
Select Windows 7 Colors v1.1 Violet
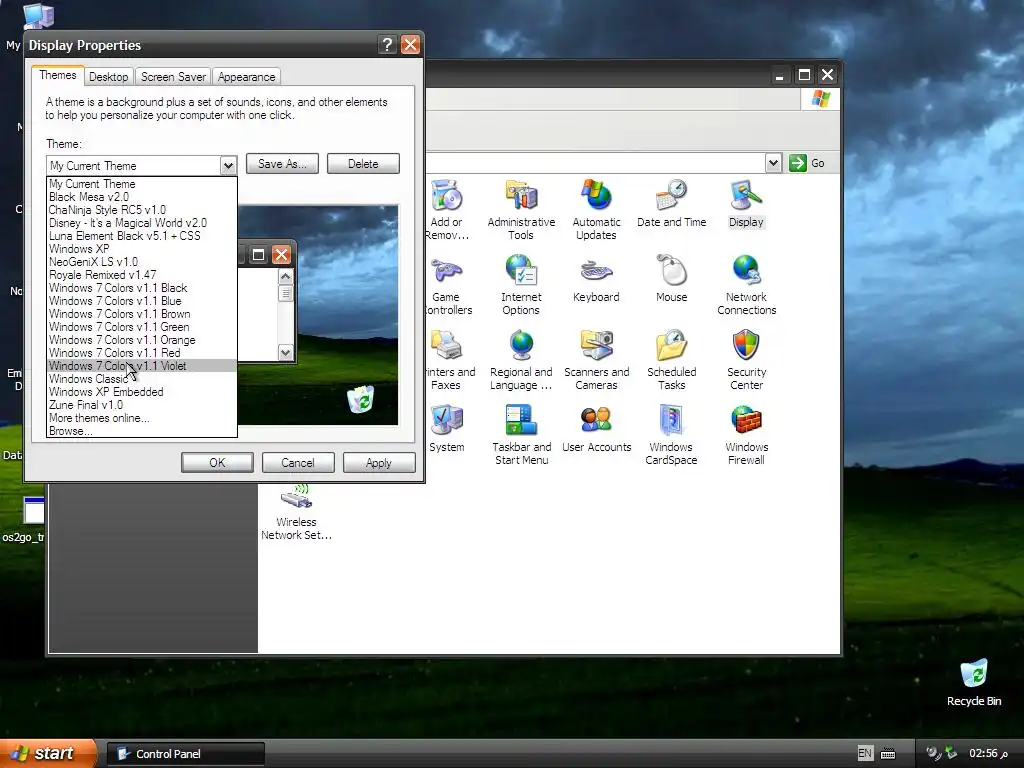click(x=142, y=366)
